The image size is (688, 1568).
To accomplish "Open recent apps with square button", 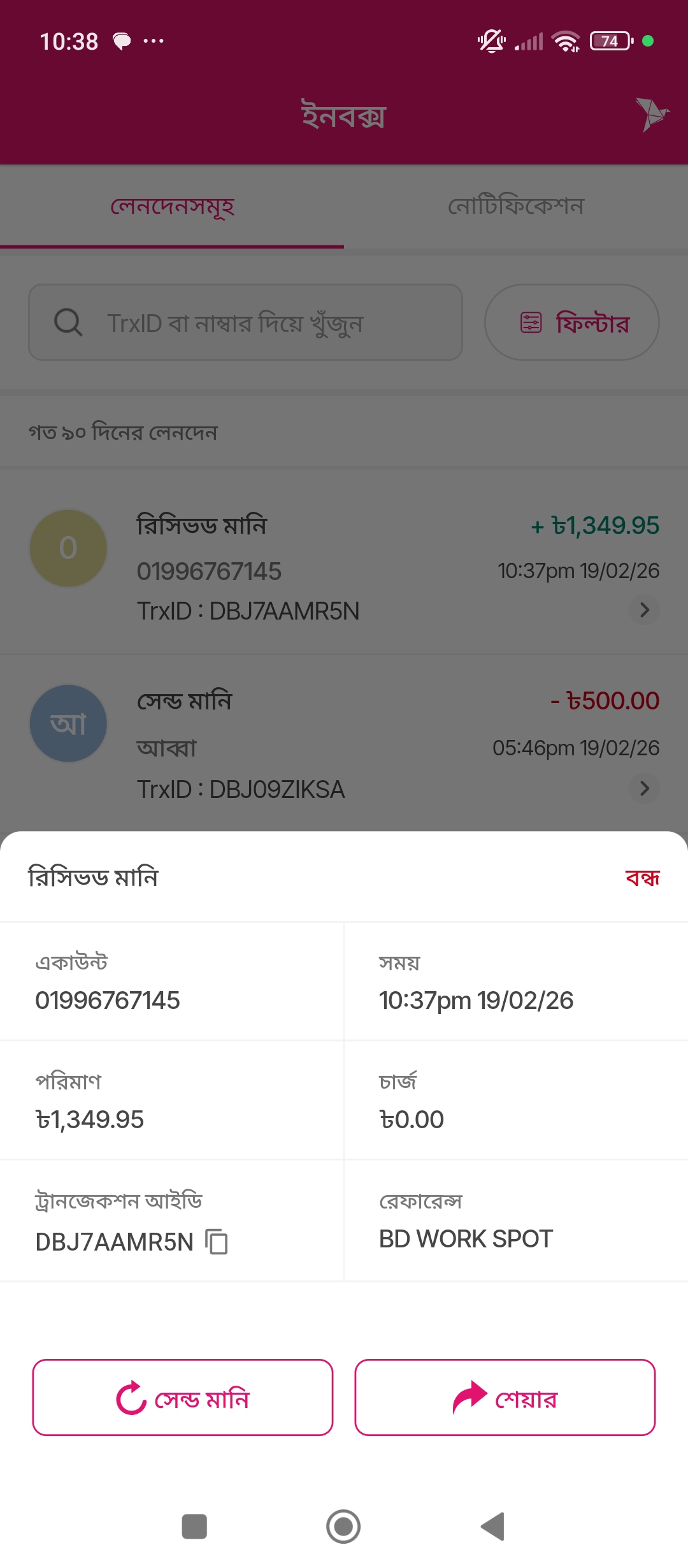I will point(194,1527).
